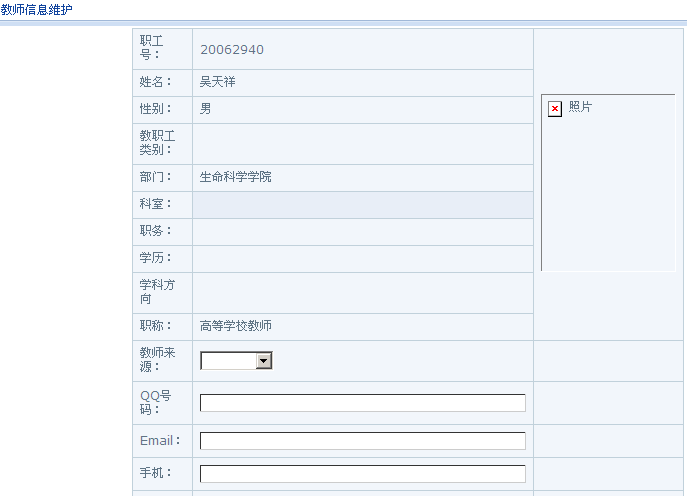Click the department value 生命科学学院
Screen dimensions: 687x496
tap(235, 177)
